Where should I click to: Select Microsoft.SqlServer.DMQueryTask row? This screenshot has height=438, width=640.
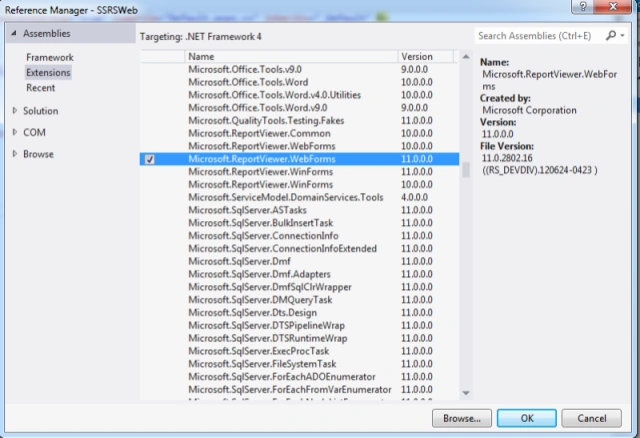299,300
